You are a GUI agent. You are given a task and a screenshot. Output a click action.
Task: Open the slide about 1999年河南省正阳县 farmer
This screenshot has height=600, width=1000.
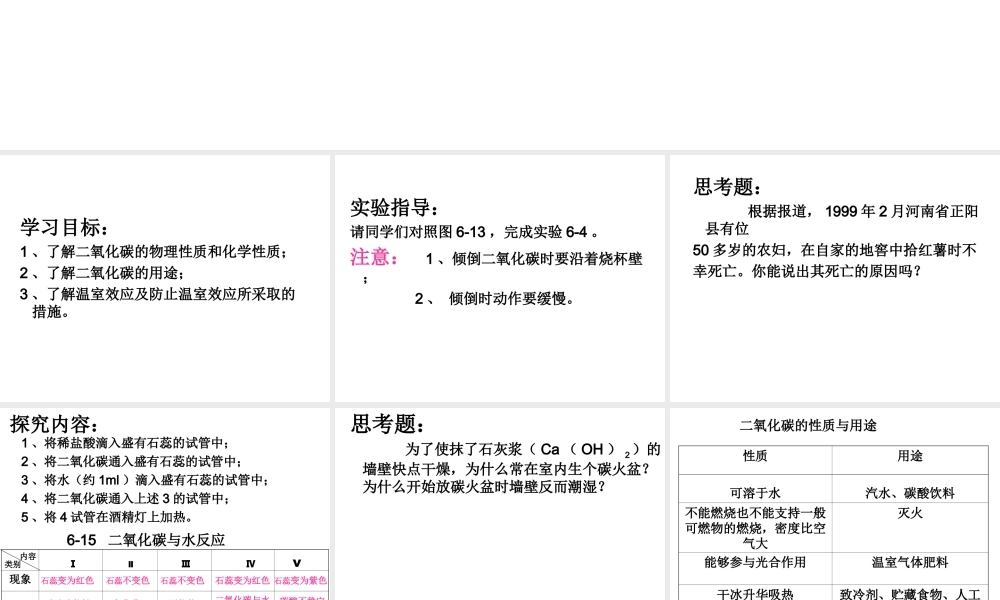click(x=835, y=278)
